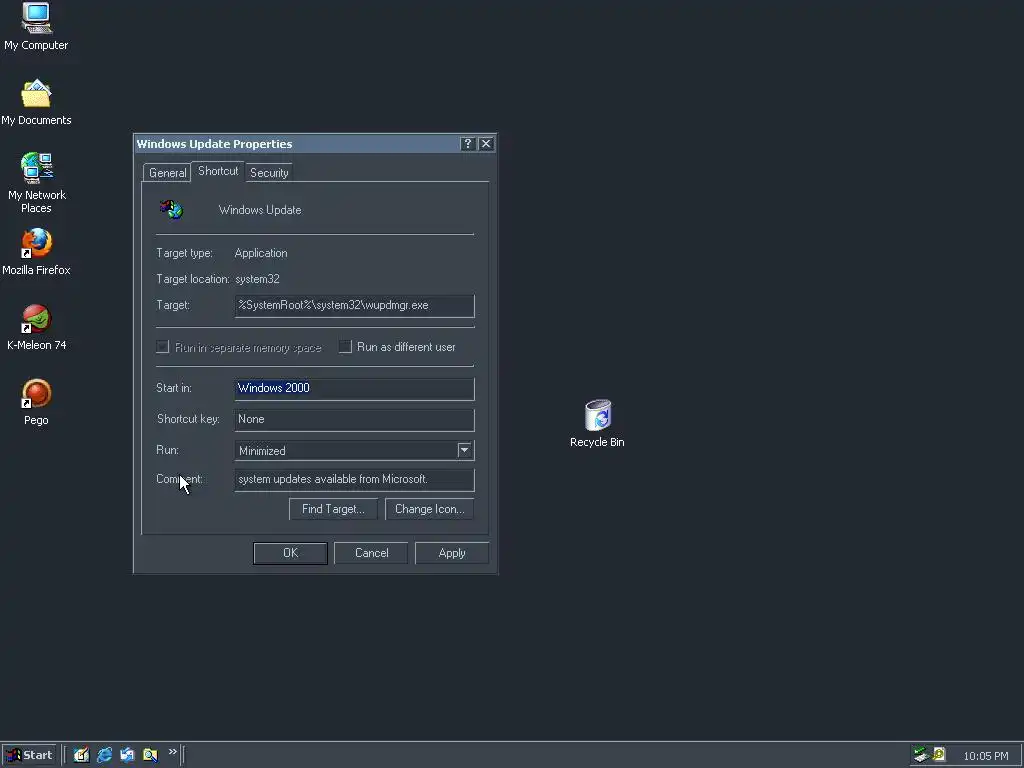Viewport: 1024px width, 768px height.
Task: Click the Start in field
Action: click(x=355, y=389)
